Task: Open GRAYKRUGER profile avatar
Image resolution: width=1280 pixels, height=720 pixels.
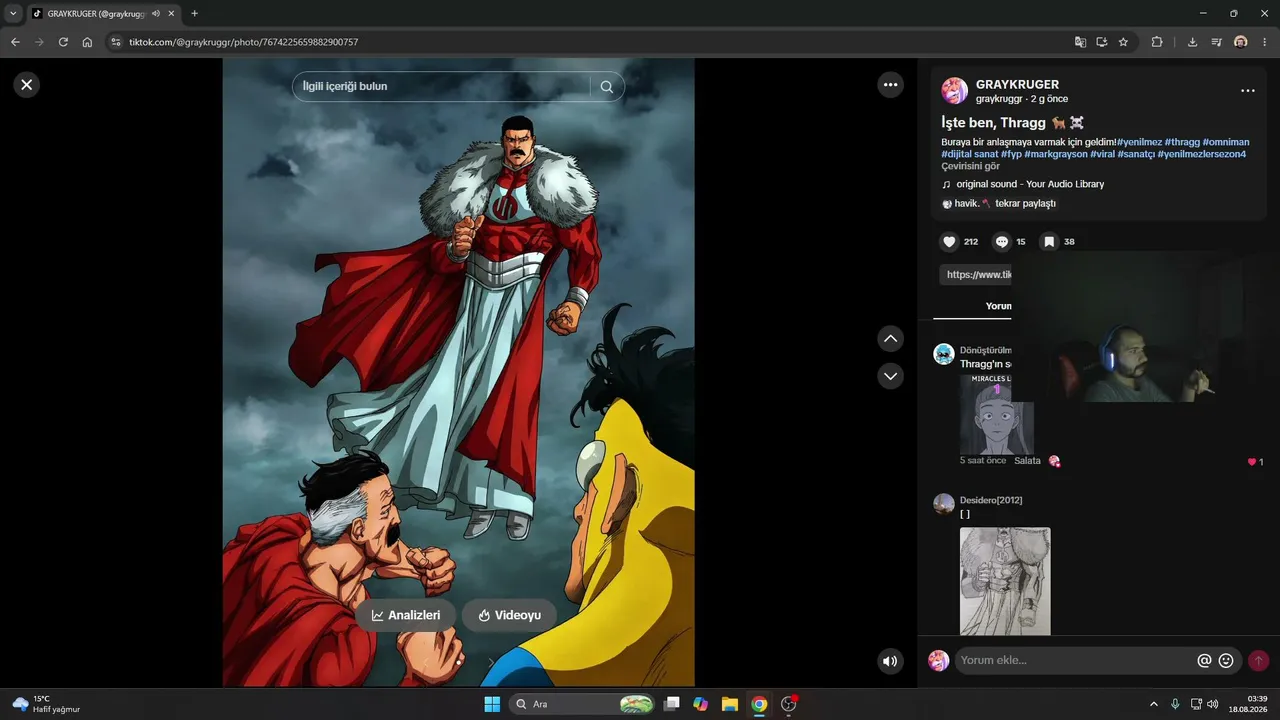Action: coord(955,91)
